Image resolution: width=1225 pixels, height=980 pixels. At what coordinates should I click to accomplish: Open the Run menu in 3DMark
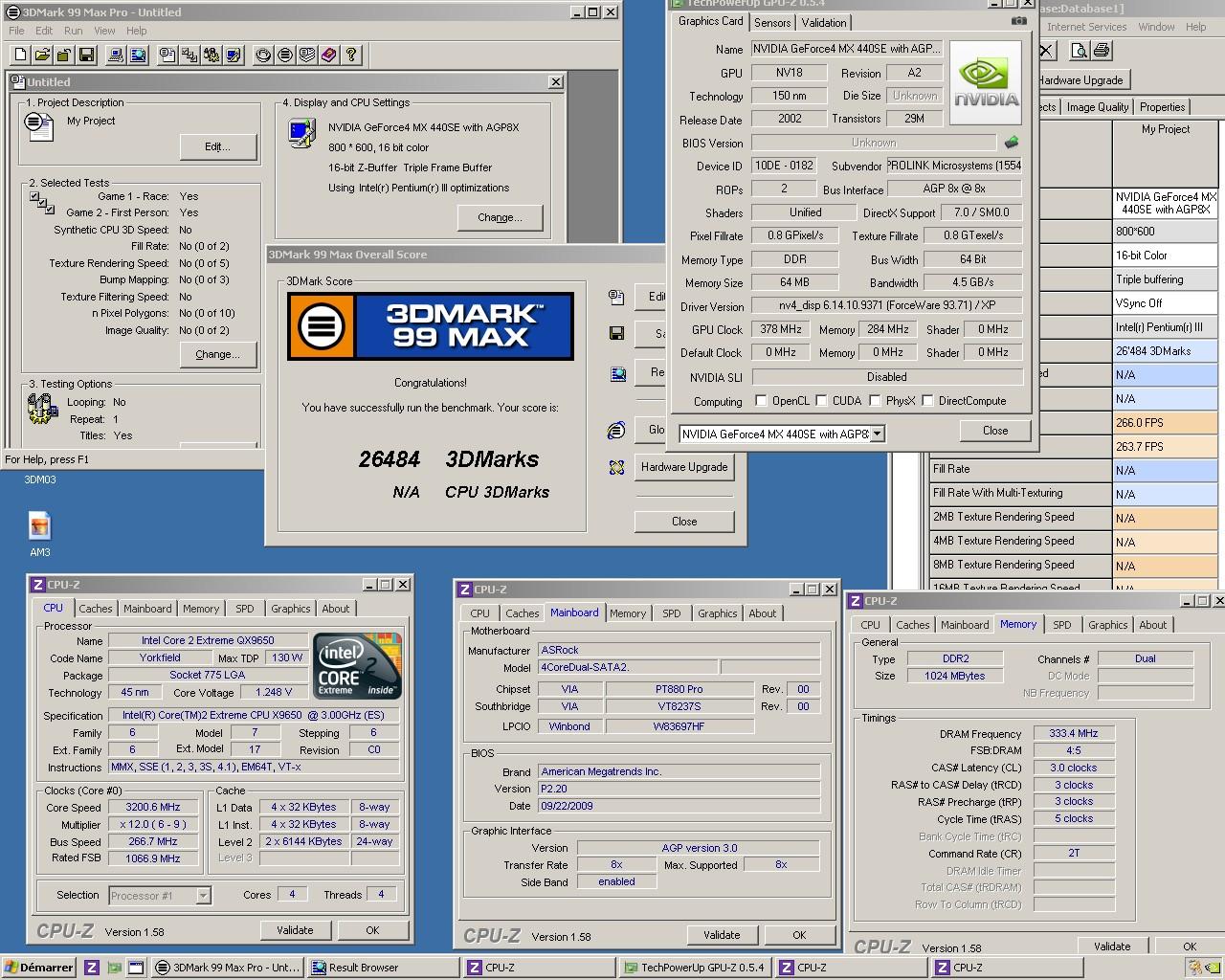[73, 31]
